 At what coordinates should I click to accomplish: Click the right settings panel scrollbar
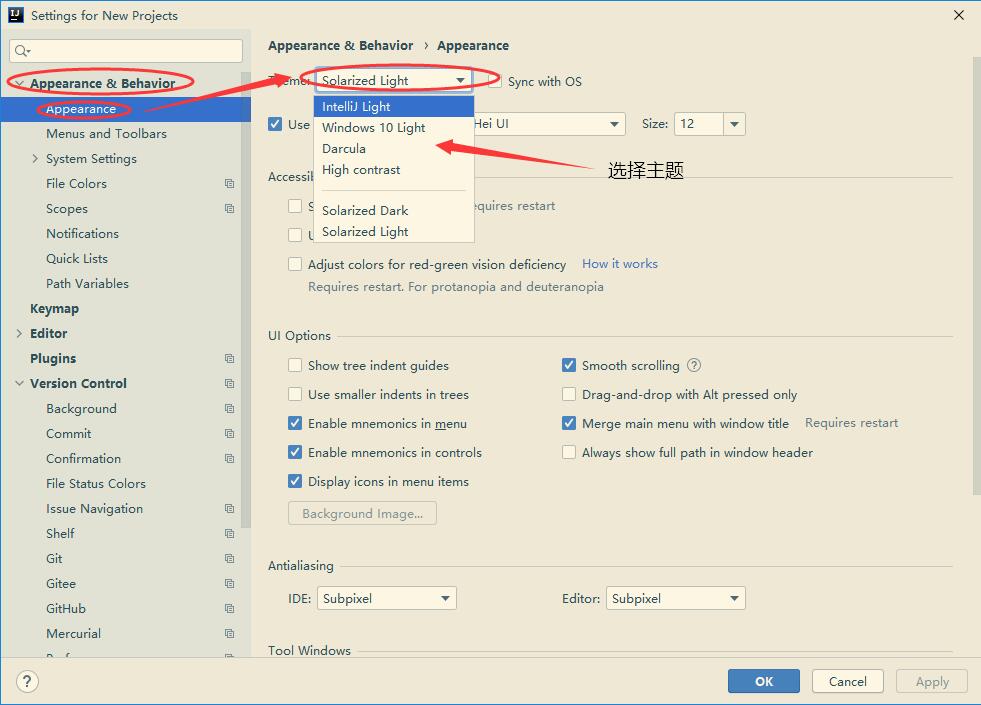976,275
